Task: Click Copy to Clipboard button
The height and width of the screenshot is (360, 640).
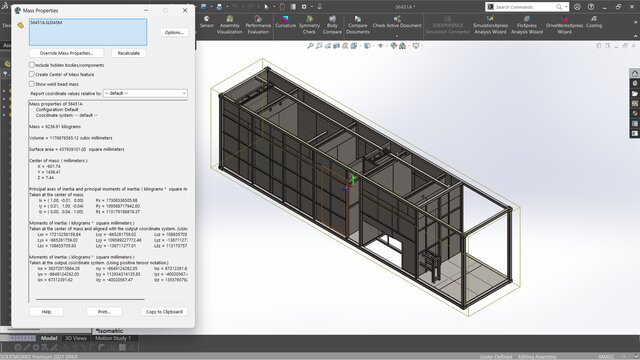Action: [164, 311]
